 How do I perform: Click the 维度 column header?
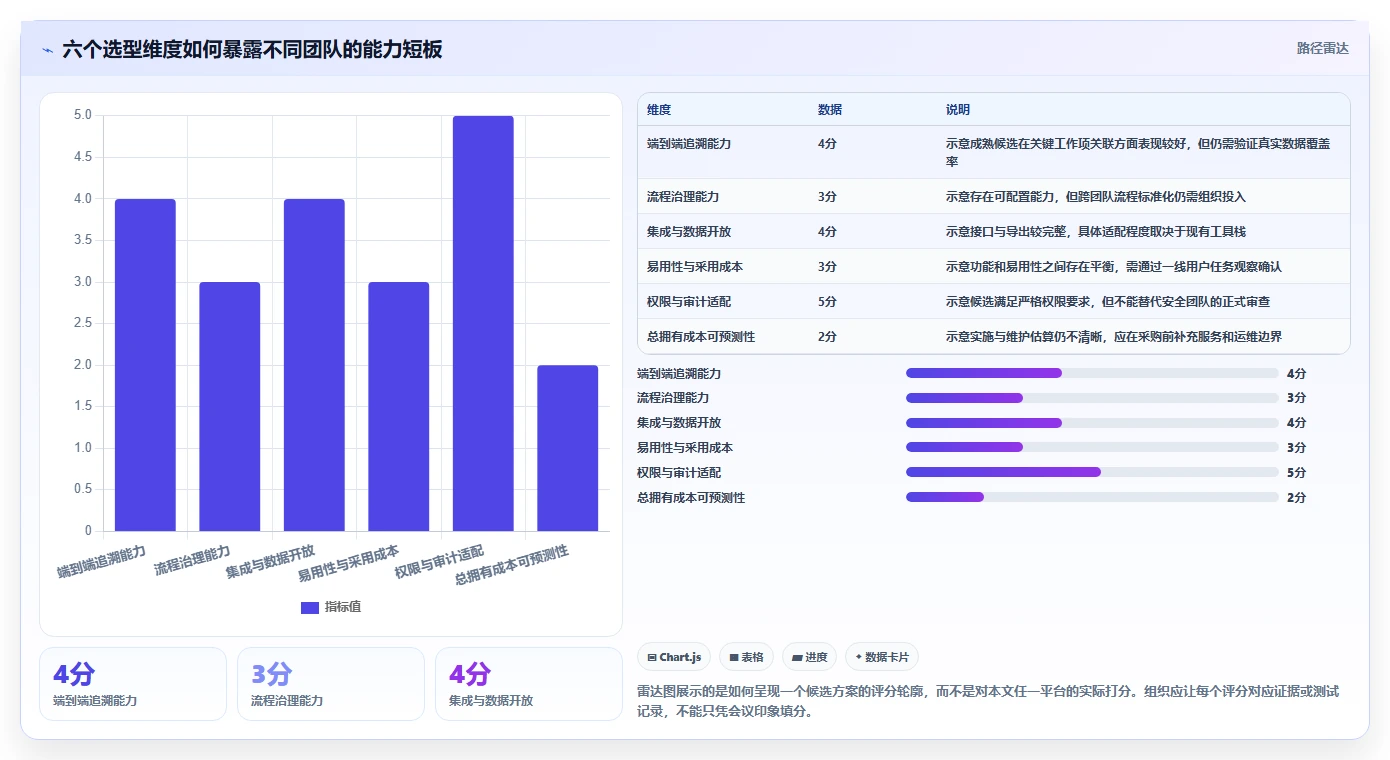click(659, 110)
